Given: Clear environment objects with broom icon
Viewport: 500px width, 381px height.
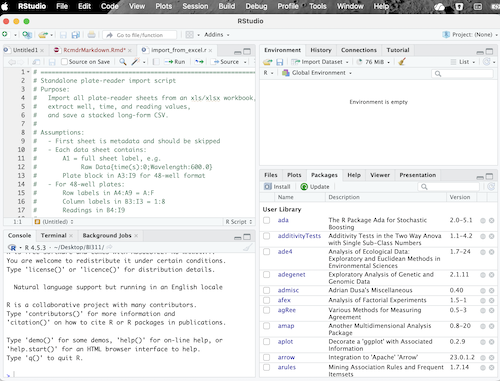Looking at the screenshot, I should click(402, 62).
